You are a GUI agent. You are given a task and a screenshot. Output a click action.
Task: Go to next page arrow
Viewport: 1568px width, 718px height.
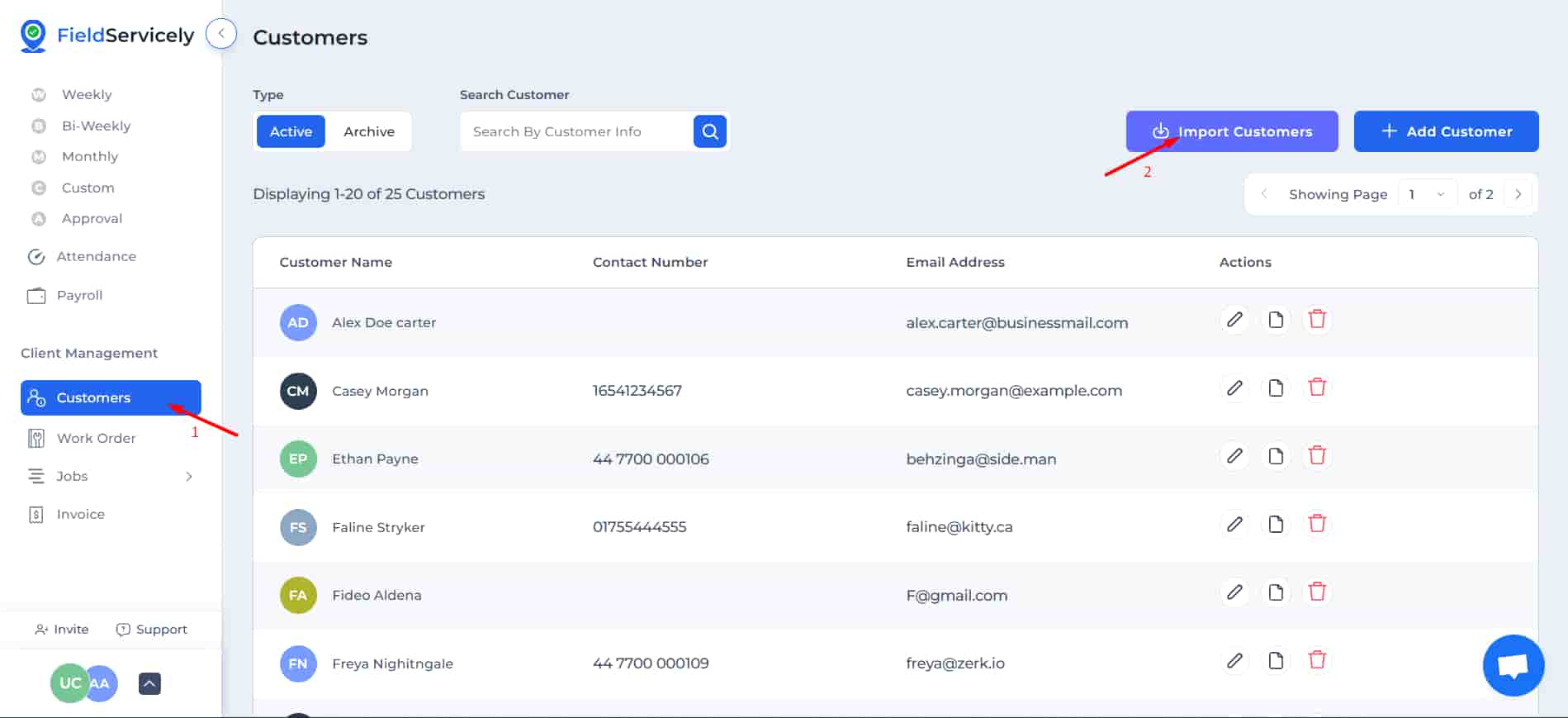pos(1518,194)
